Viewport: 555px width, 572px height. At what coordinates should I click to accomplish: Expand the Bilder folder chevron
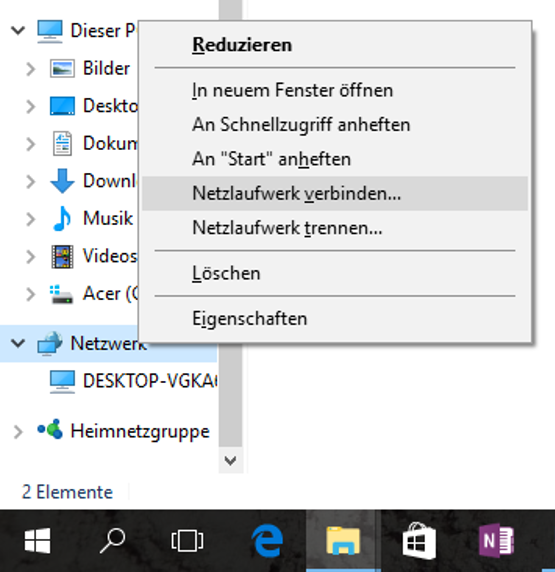coord(31,69)
